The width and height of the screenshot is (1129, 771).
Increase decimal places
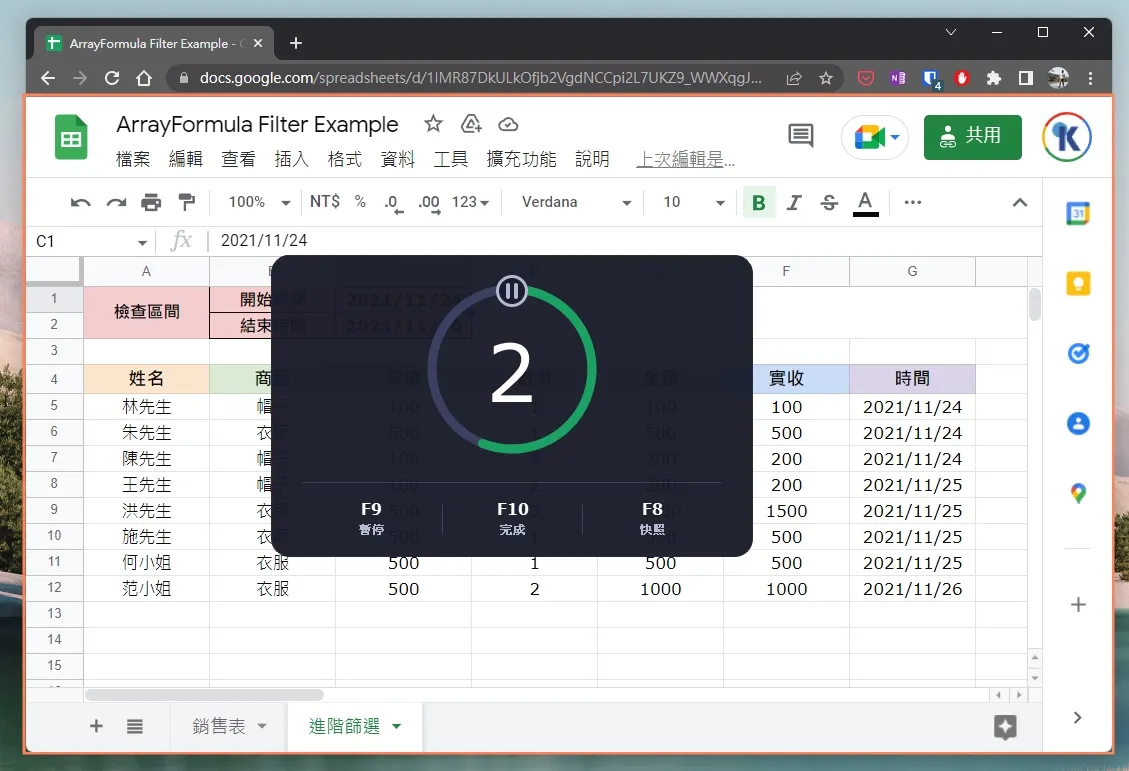tap(429, 203)
